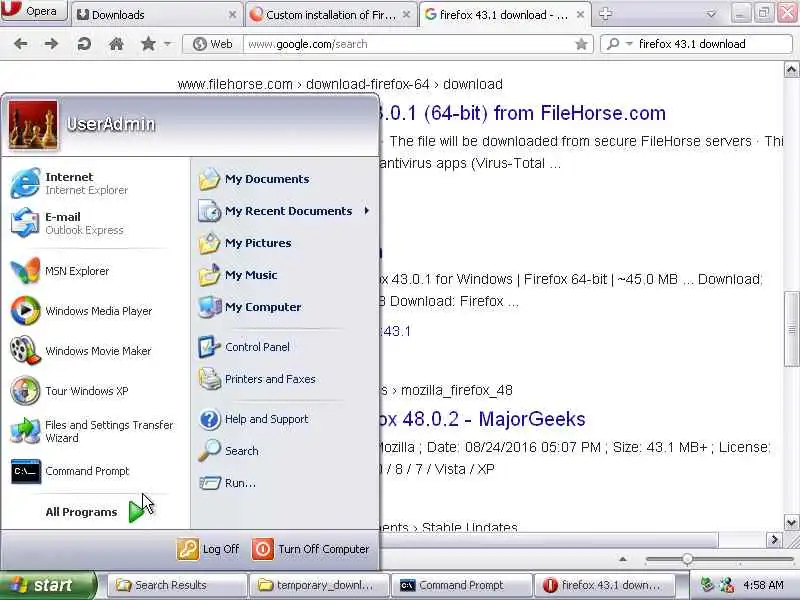Click the network tray icon with red X
Image resolution: width=800 pixels, height=600 pixels.
(727, 585)
